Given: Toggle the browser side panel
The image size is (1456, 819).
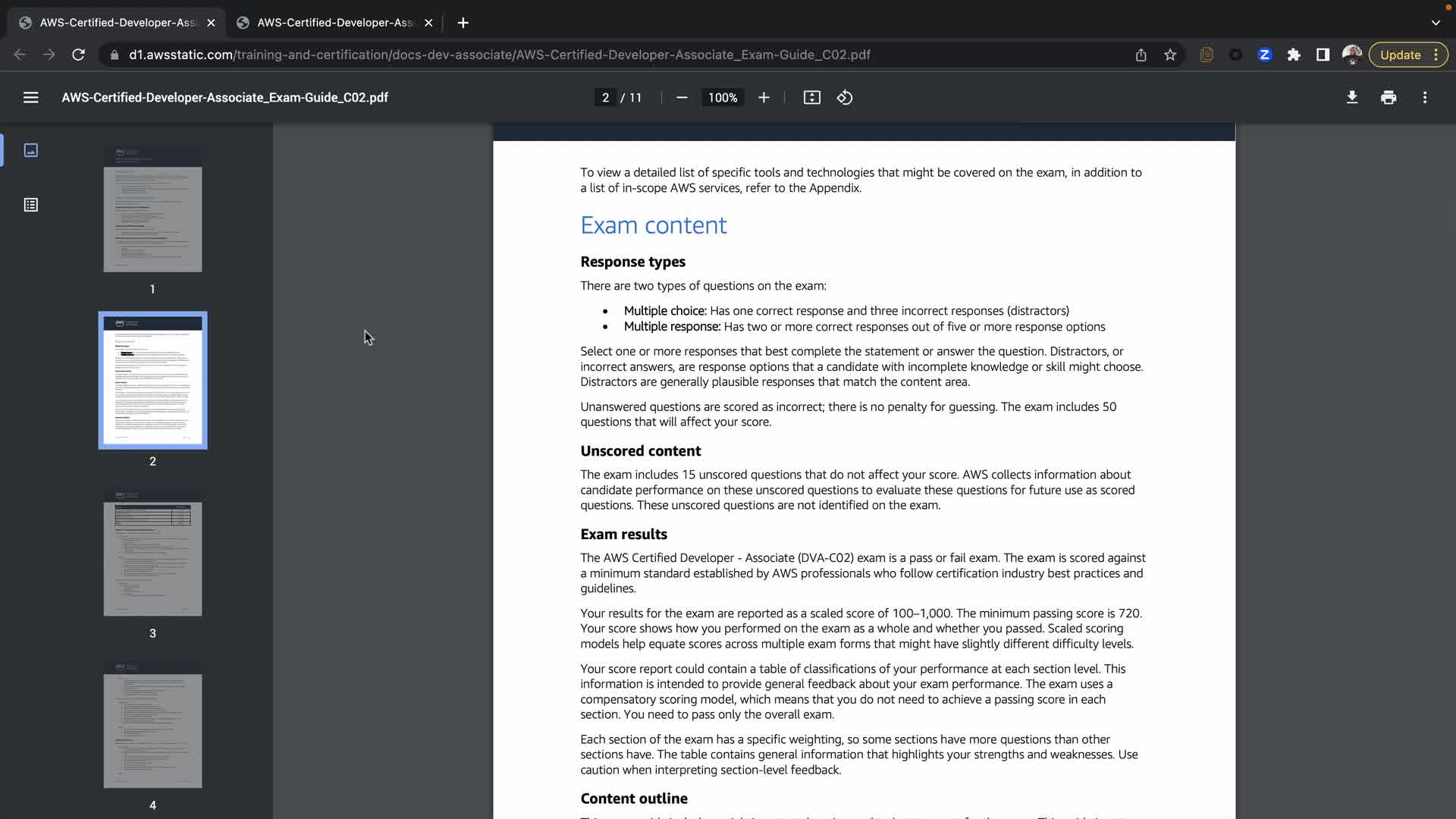Looking at the screenshot, I should (x=1323, y=55).
